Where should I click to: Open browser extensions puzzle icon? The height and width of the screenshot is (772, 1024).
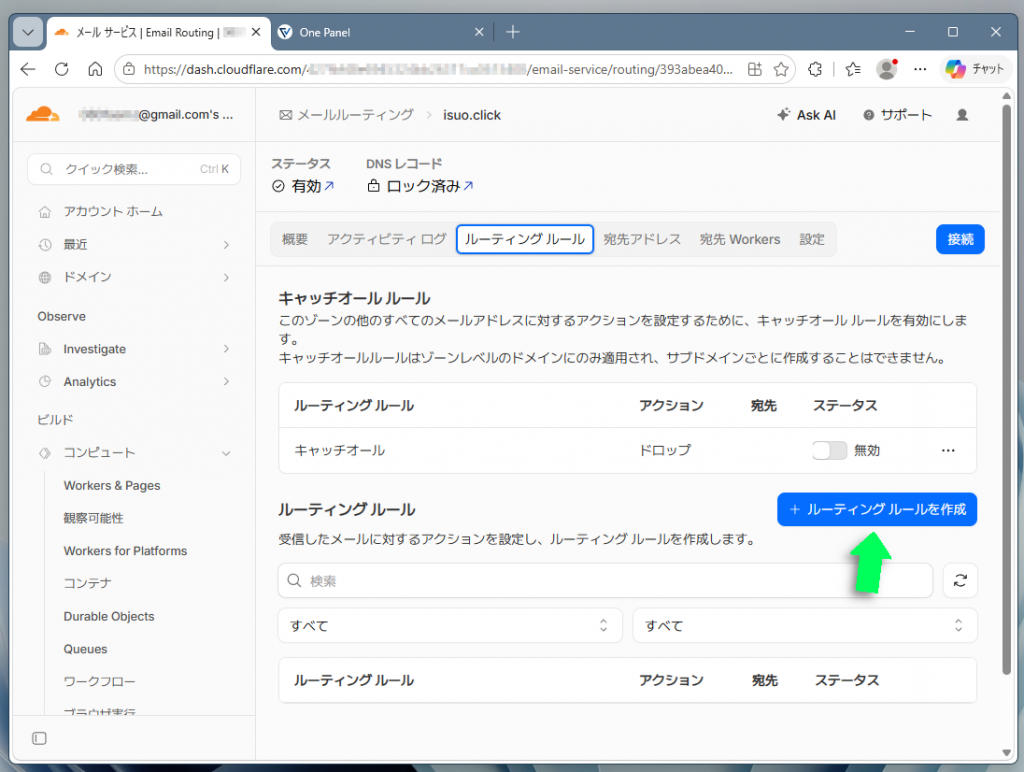(x=814, y=69)
